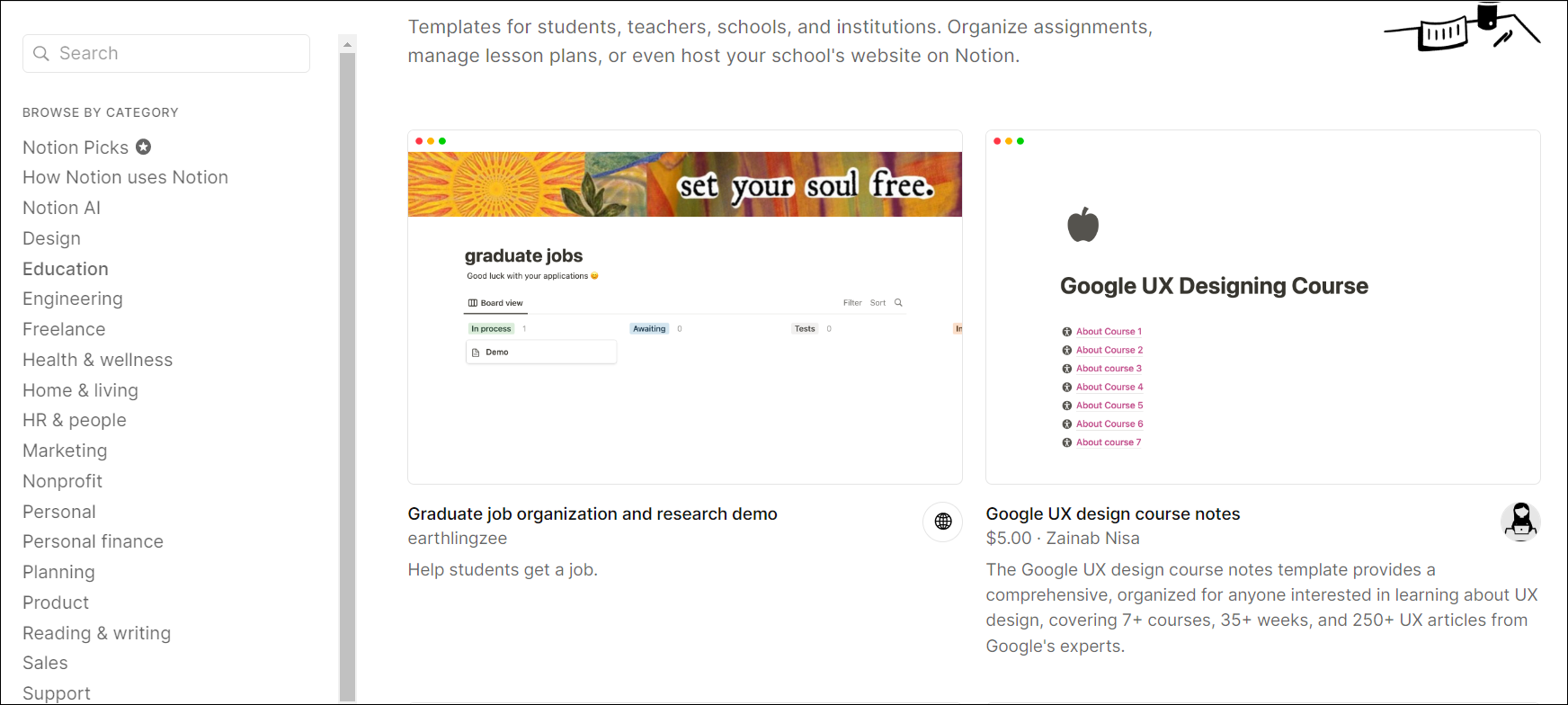Click the Awaiting status tag

pyautogui.click(x=649, y=329)
